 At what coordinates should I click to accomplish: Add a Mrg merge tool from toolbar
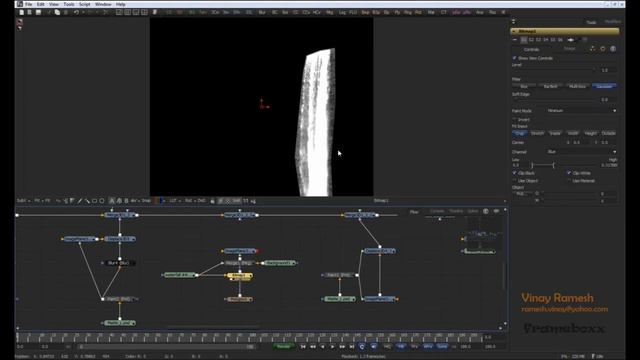click(329, 12)
